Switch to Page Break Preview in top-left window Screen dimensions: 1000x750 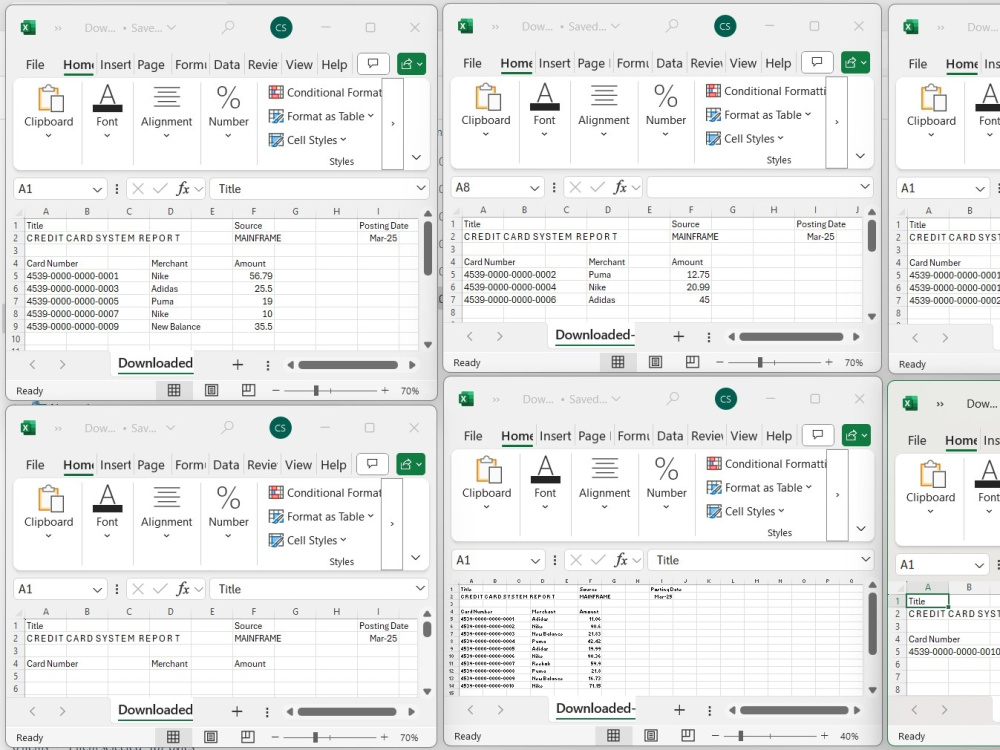248,390
